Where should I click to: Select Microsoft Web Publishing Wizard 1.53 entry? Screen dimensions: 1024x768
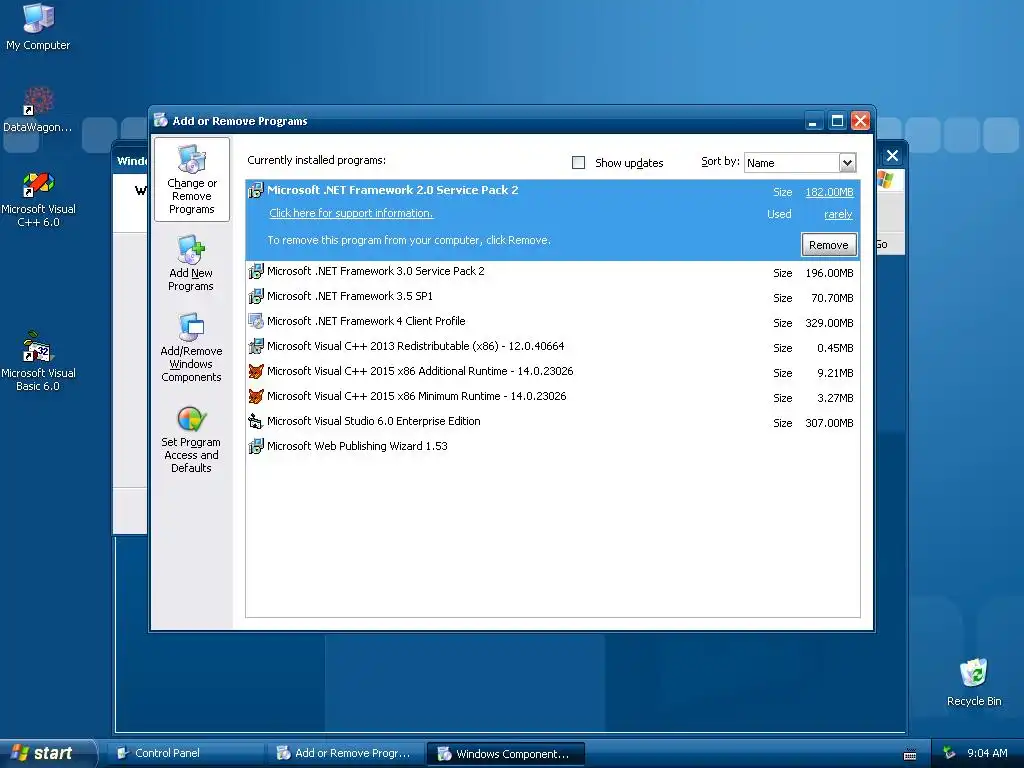(x=552, y=447)
